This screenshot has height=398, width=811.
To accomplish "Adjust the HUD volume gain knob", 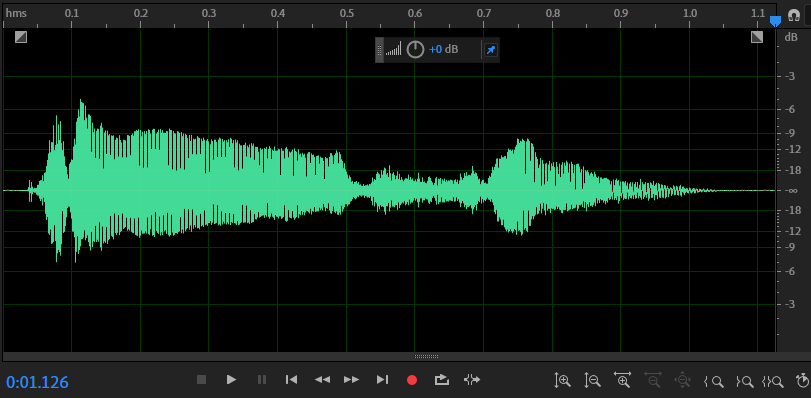I will 415,50.
